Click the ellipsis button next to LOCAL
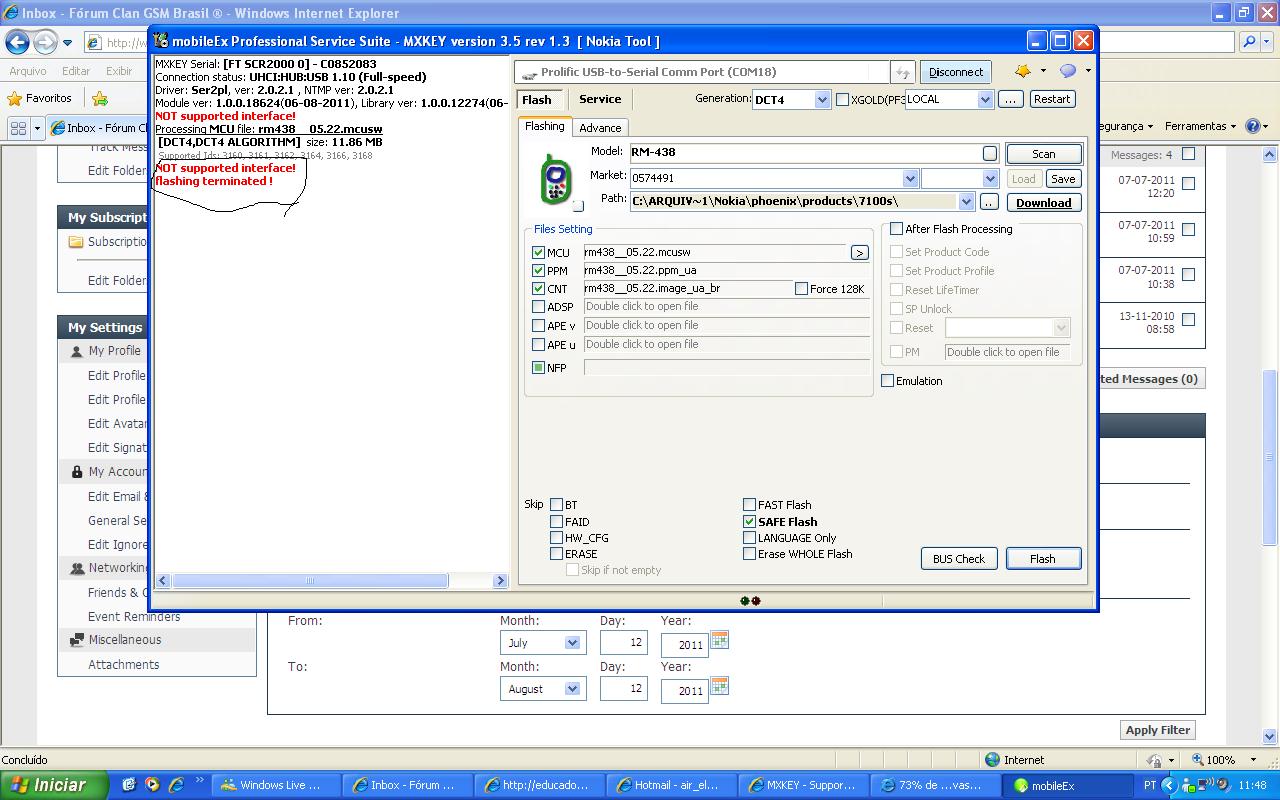1280x800 pixels. click(1011, 99)
